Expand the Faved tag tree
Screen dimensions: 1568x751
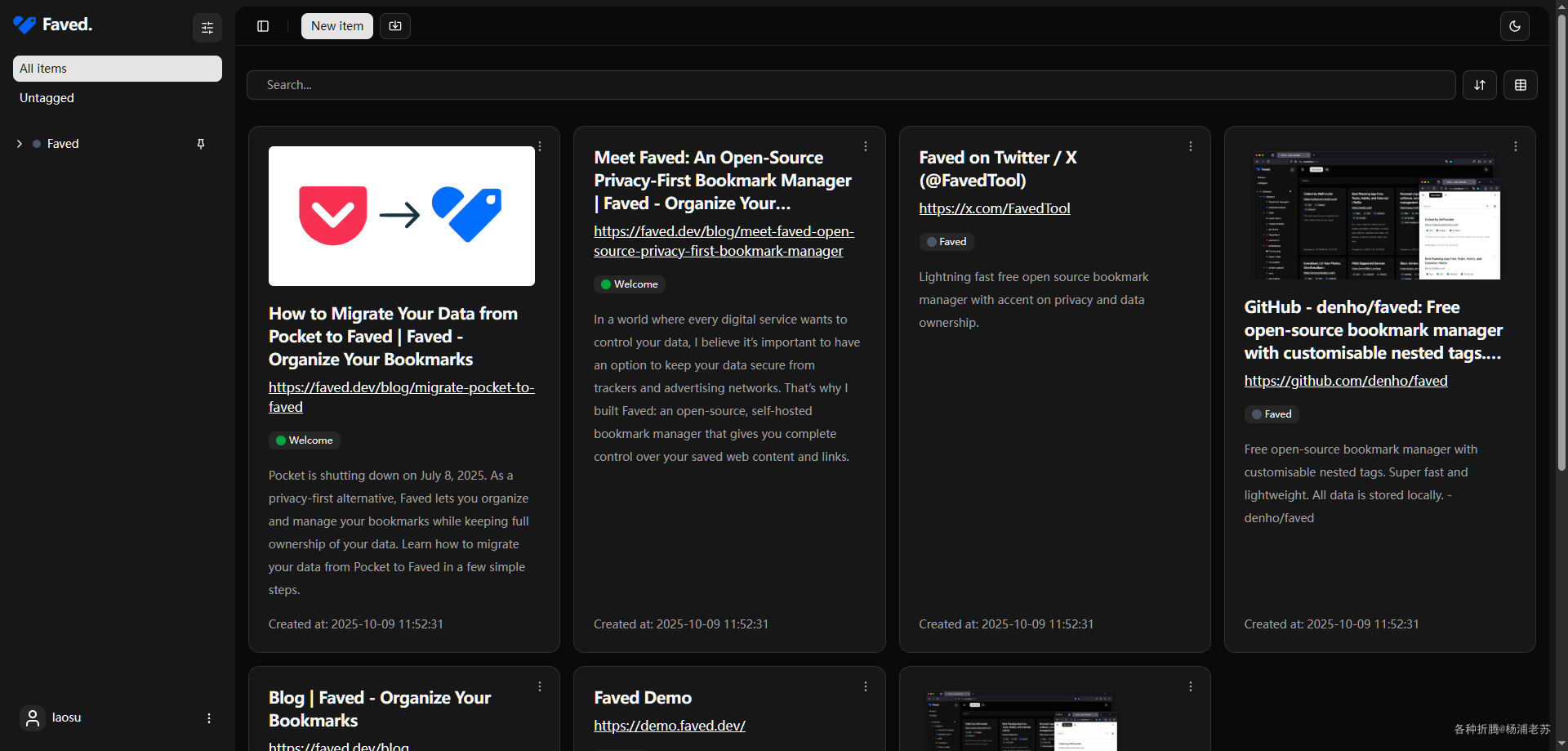coord(20,144)
